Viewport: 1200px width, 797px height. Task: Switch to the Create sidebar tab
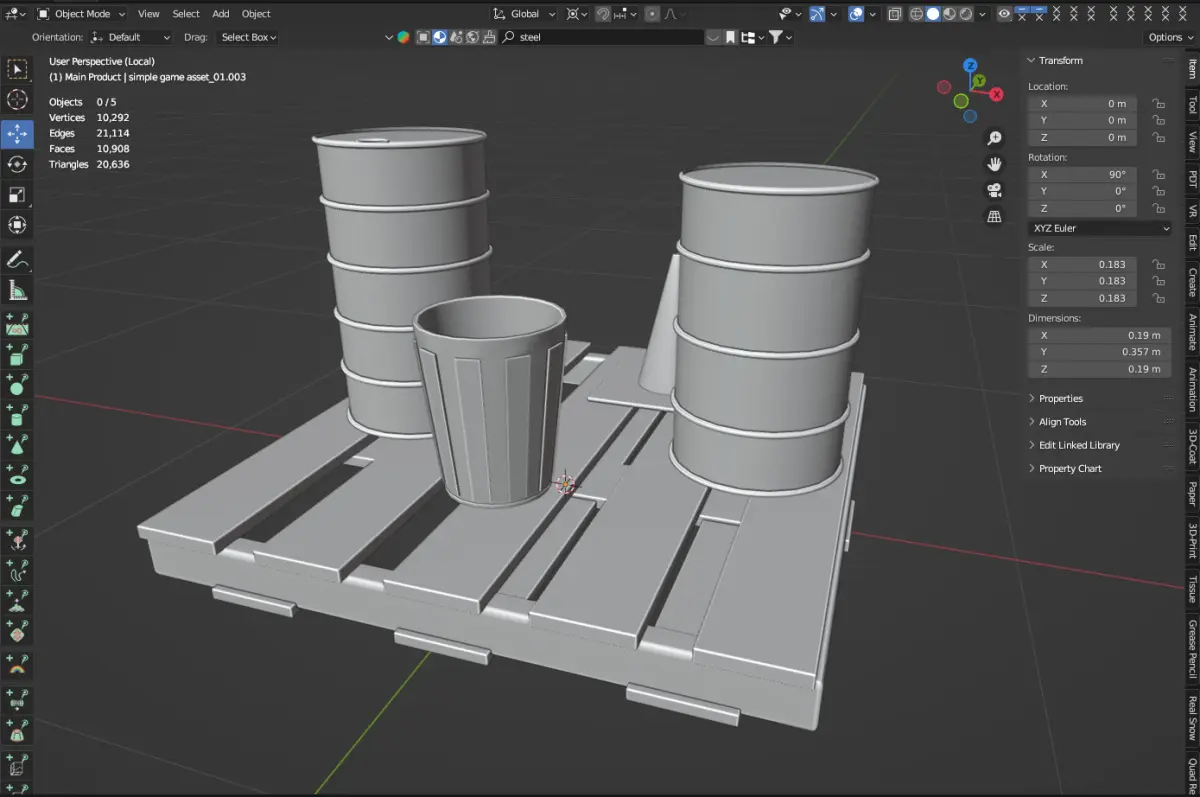[1192, 282]
